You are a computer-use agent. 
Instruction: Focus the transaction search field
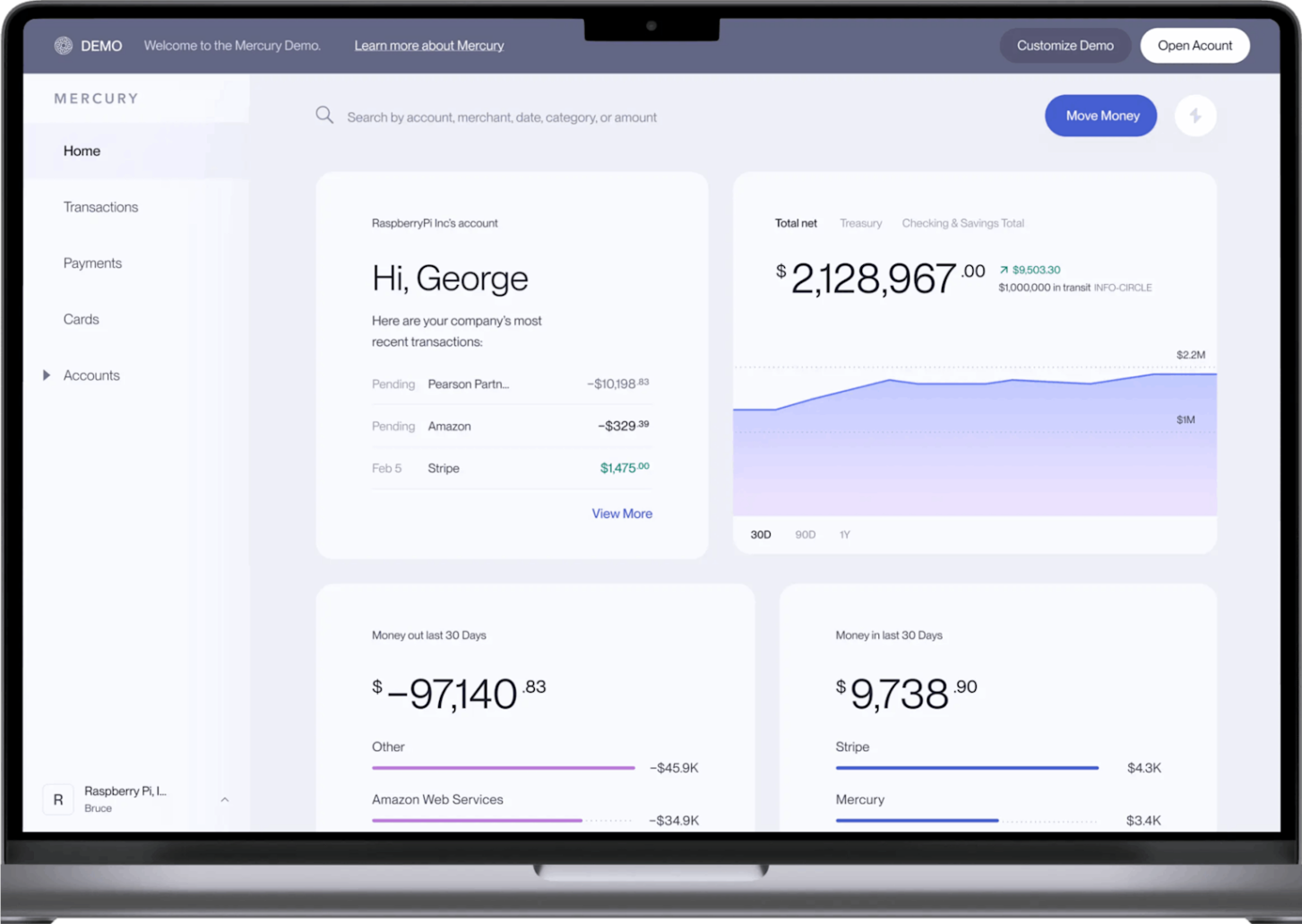point(502,117)
